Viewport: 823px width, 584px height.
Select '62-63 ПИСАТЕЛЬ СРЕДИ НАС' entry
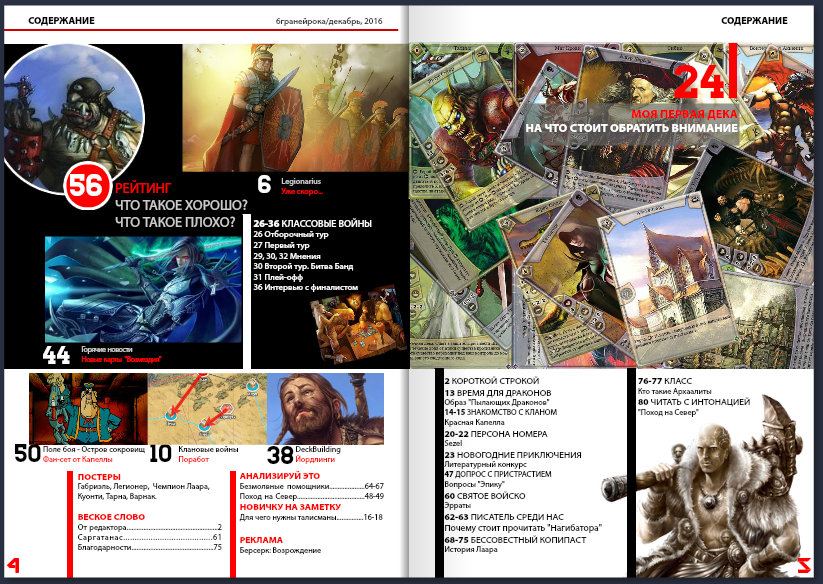click(504, 517)
